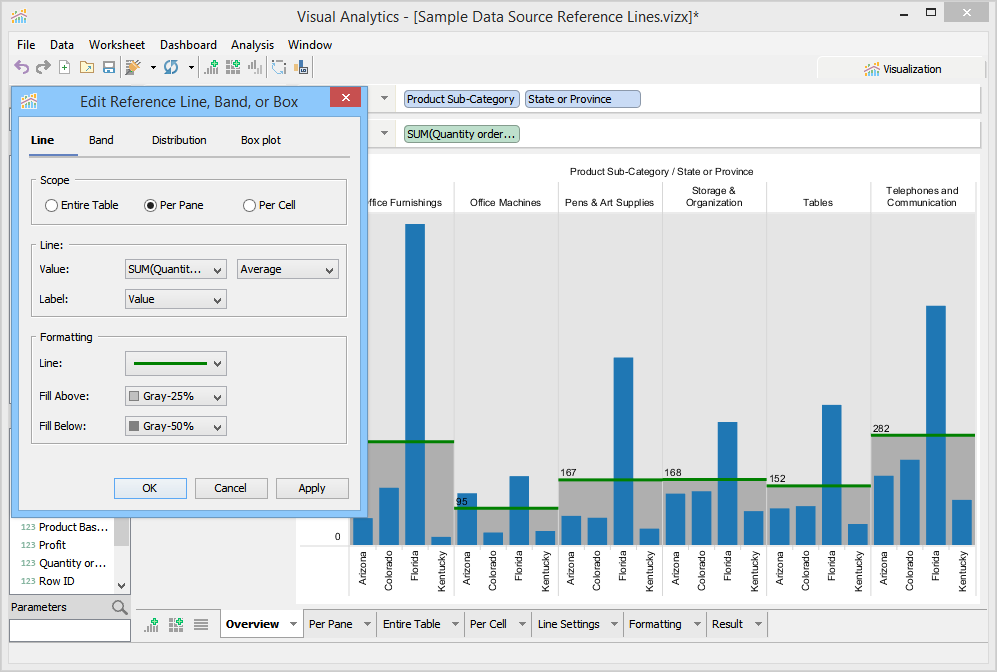Click the Parameters search magnifier icon
The height and width of the screenshot is (672, 997).
tap(120, 607)
